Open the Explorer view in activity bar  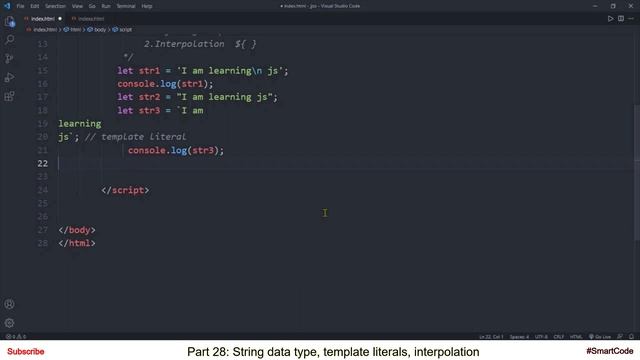tap(10, 21)
